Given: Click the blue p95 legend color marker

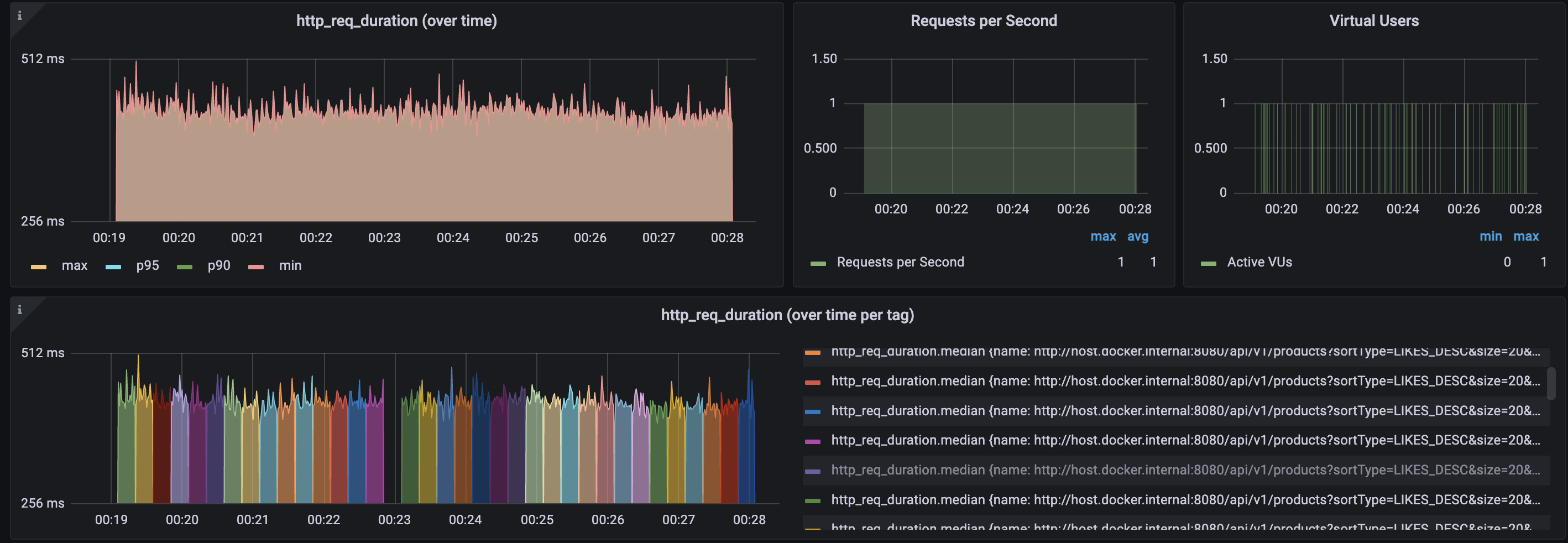Looking at the screenshot, I should click(x=113, y=267).
